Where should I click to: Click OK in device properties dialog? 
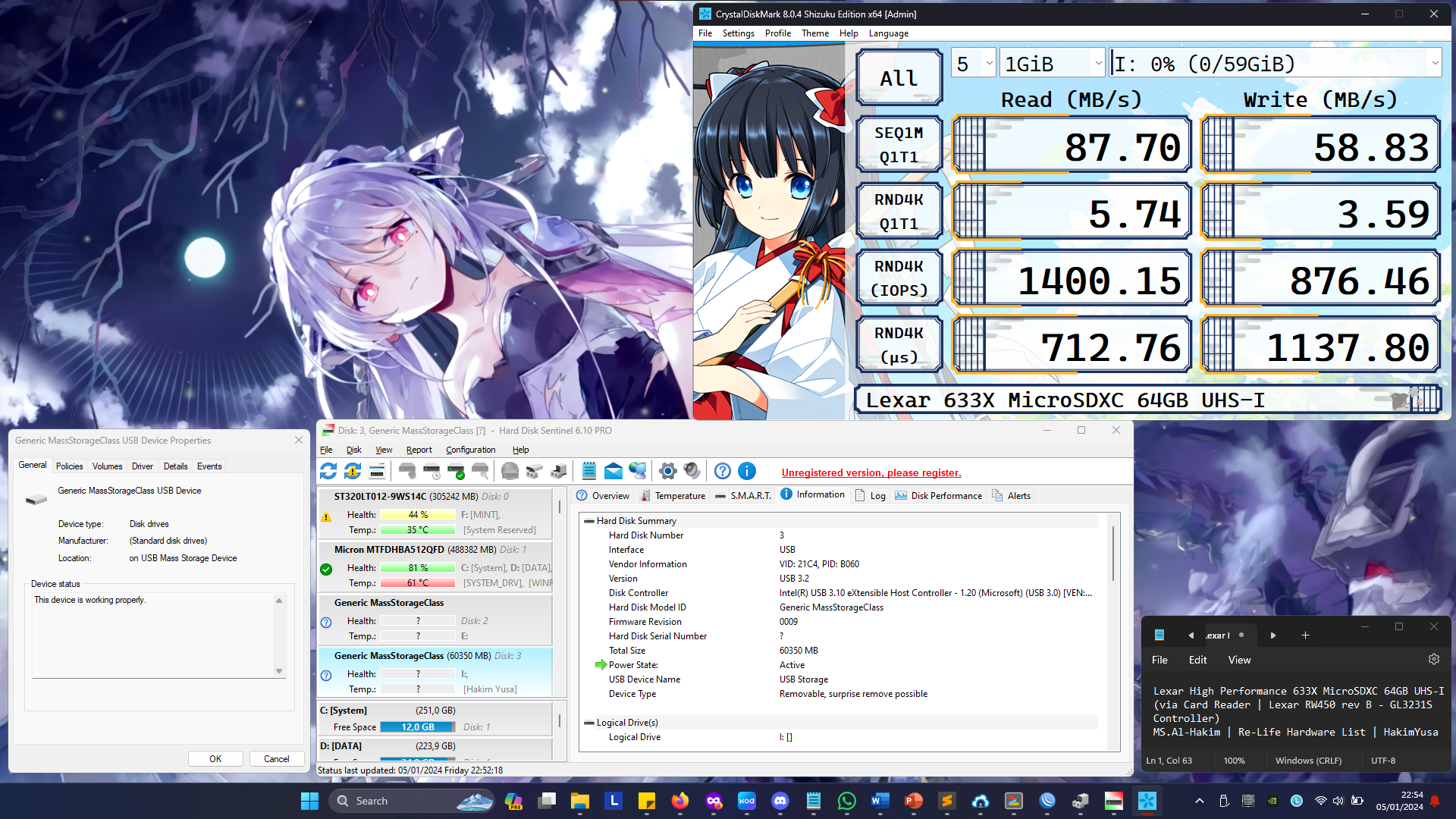pos(215,758)
